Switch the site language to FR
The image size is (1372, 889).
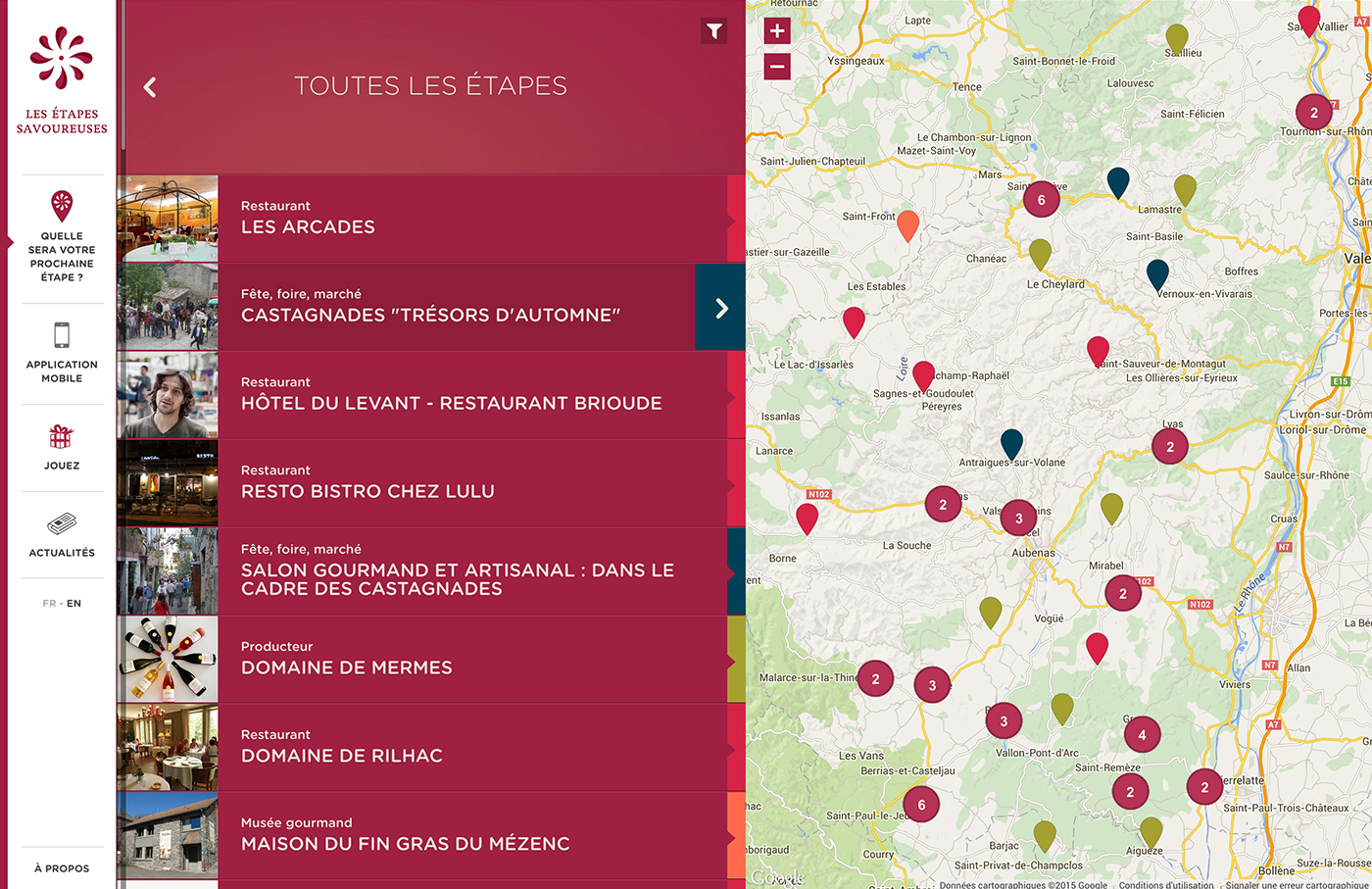tap(47, 603)
